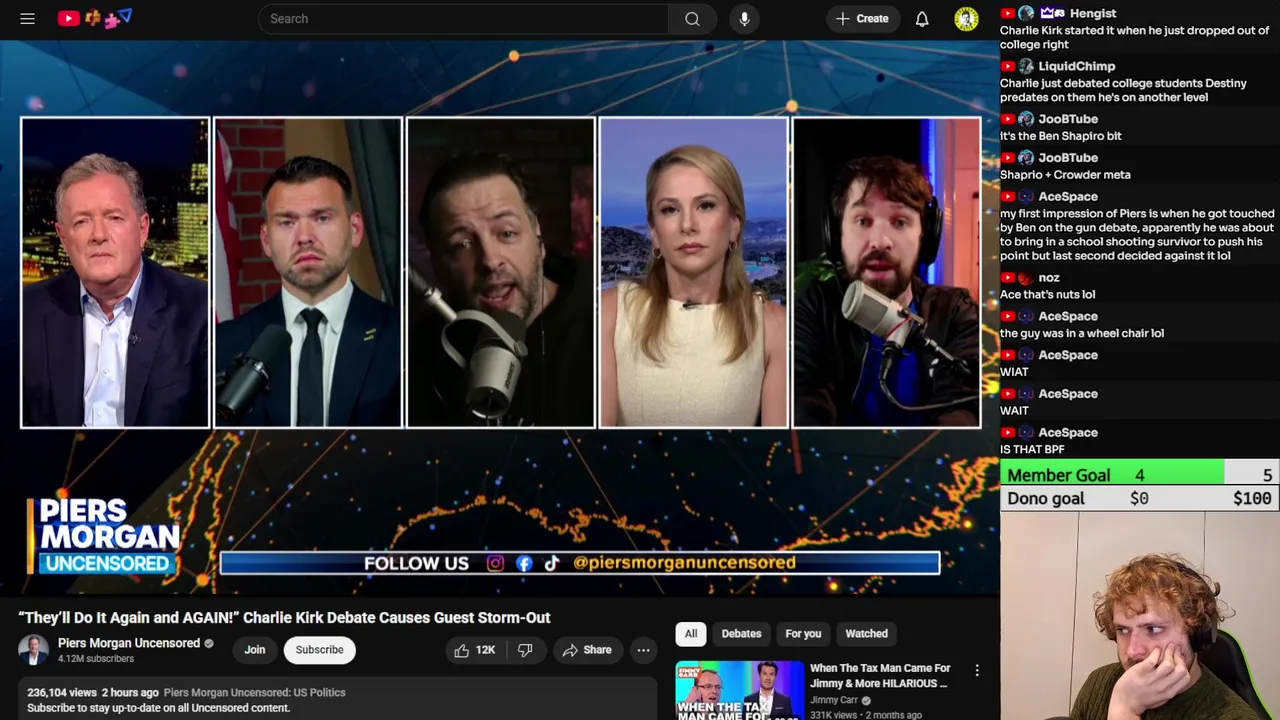Screen dimensions: 1280x720
Task: Click the Create button
Action: pyautogui.click(x=862, y=18)
